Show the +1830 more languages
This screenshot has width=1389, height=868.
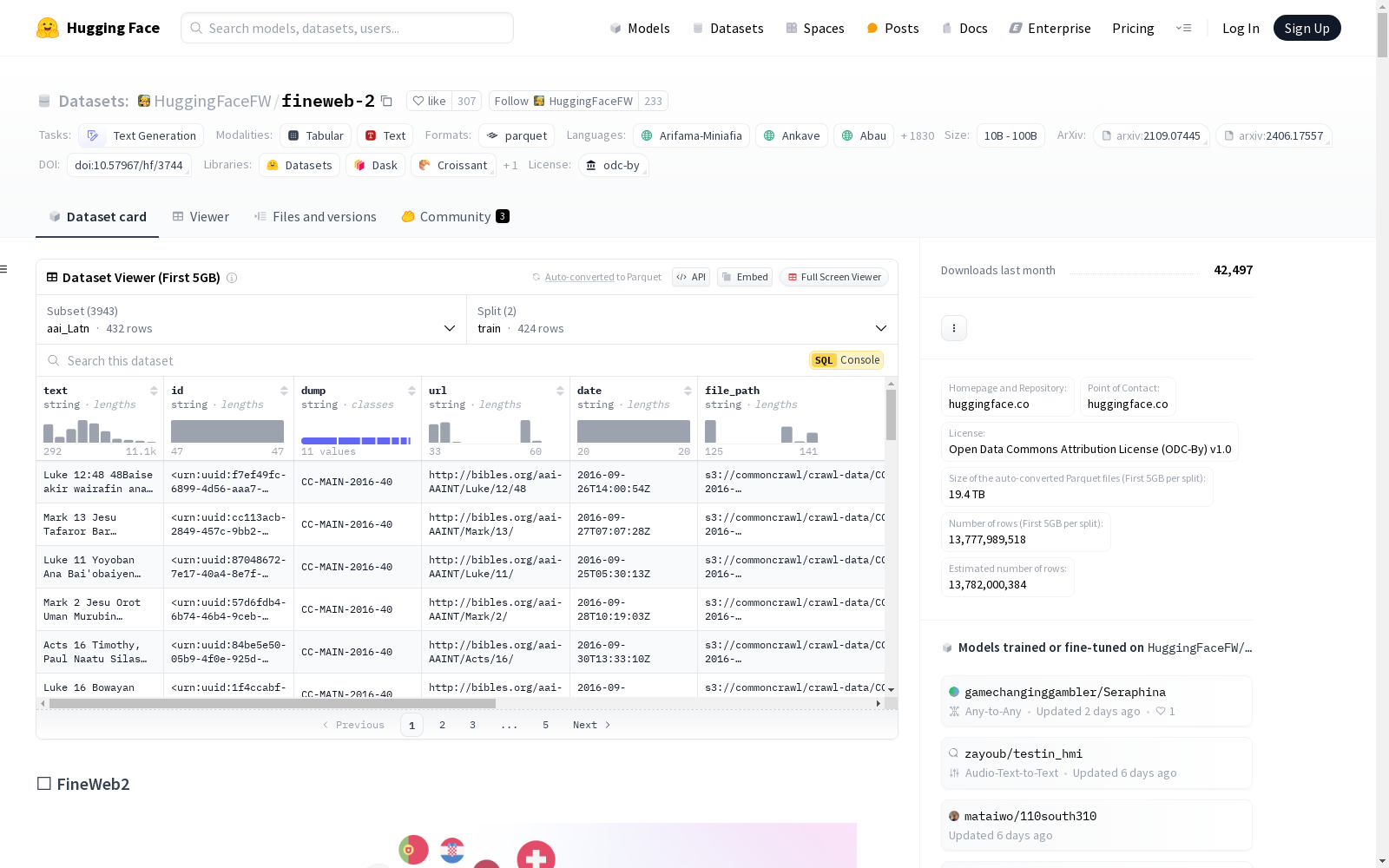(918, 136)
